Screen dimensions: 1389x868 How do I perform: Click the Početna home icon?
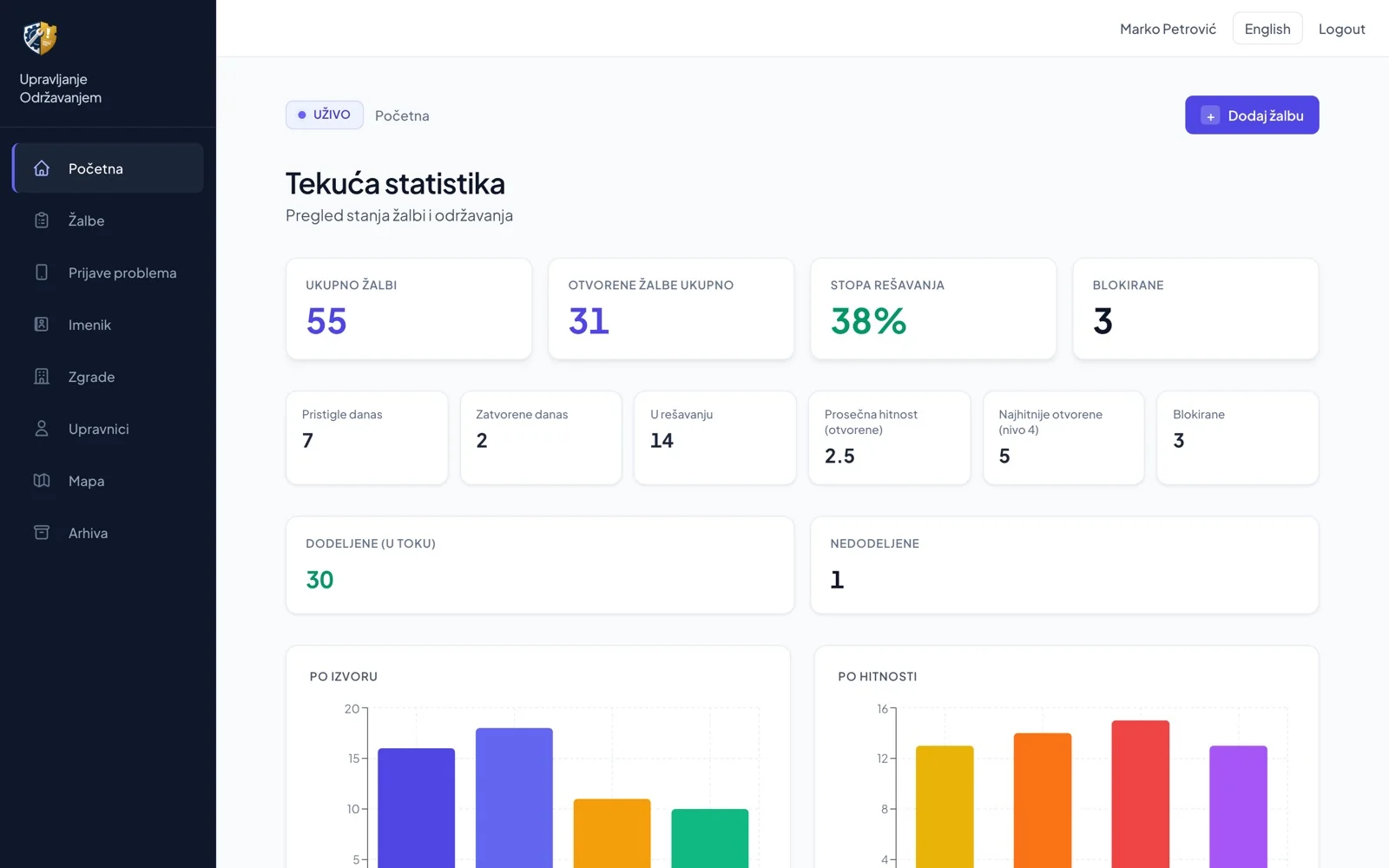click(42, 168)
